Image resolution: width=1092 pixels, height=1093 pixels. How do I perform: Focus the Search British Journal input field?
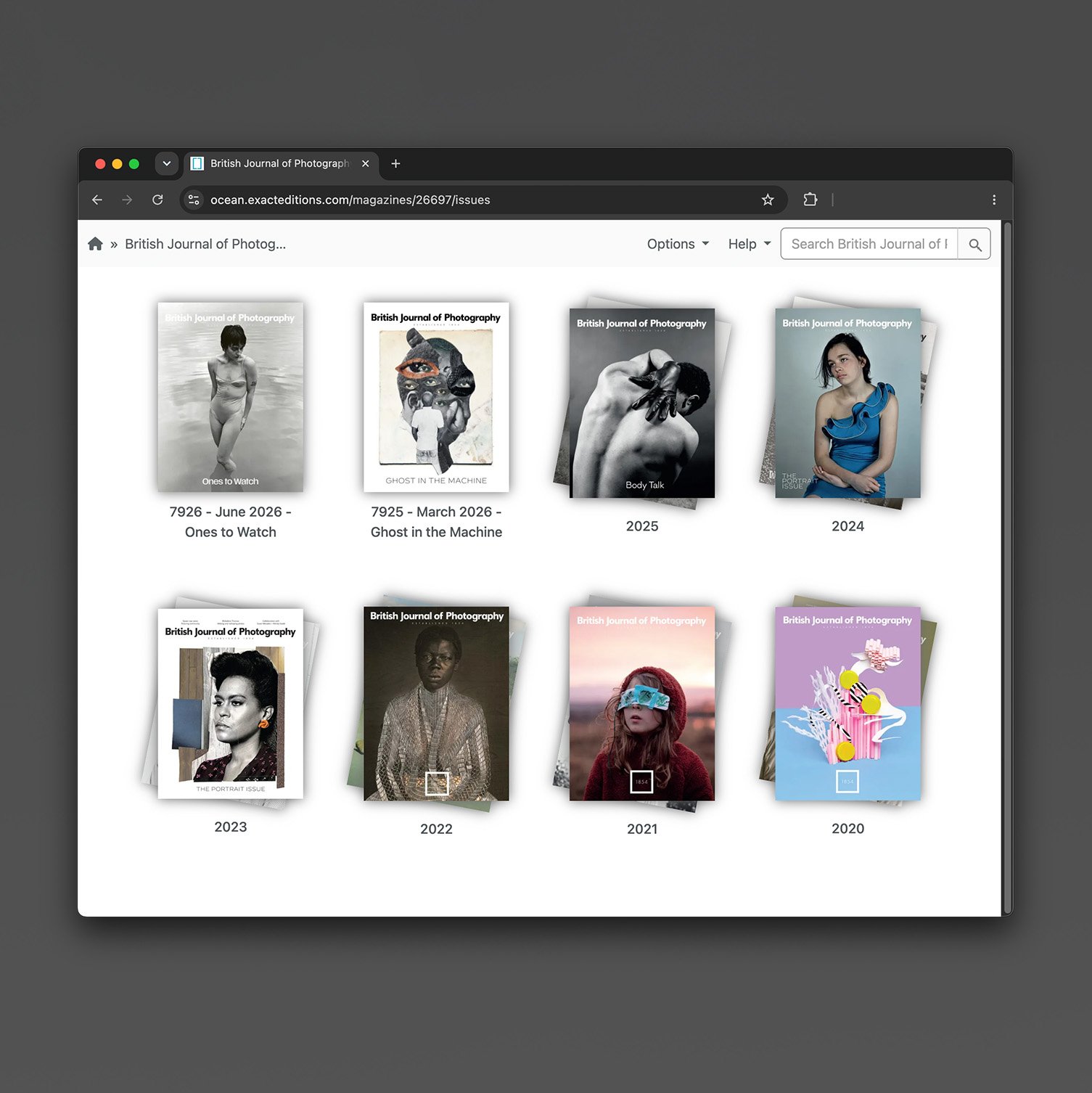[x=869, y=244]
